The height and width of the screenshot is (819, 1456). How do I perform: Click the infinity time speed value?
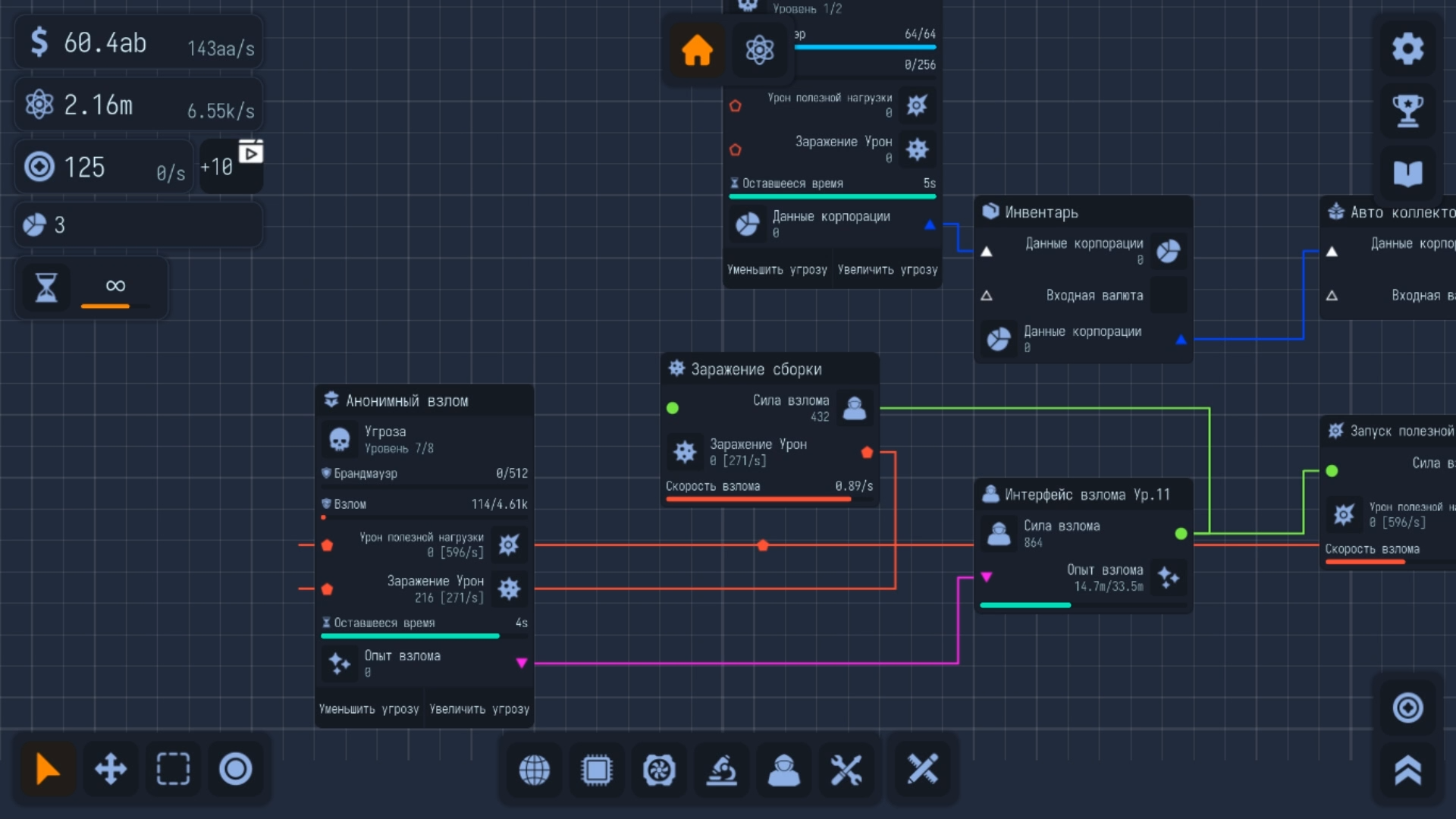point(115,285)
